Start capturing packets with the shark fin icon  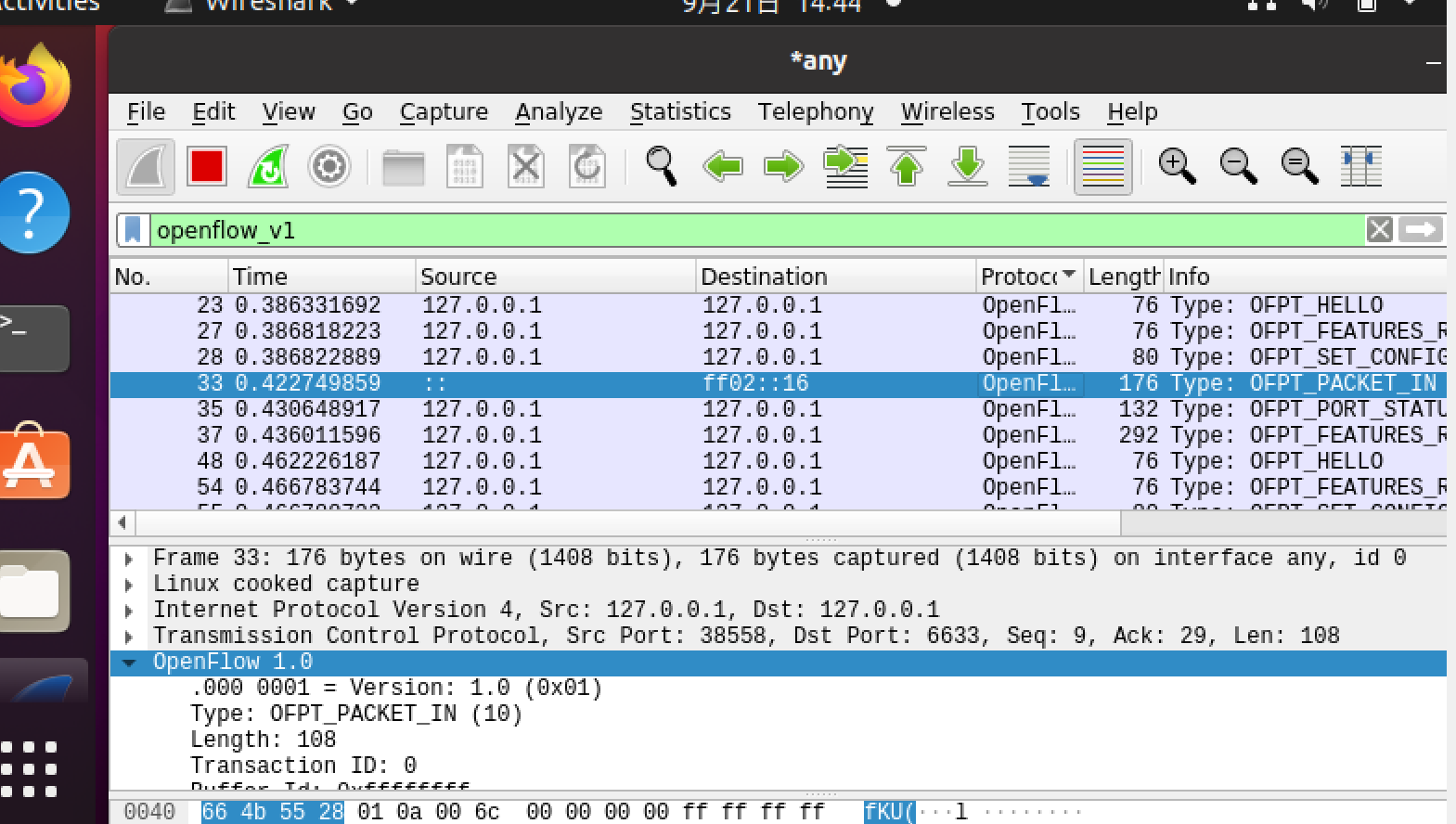click(x=146, y=167)
